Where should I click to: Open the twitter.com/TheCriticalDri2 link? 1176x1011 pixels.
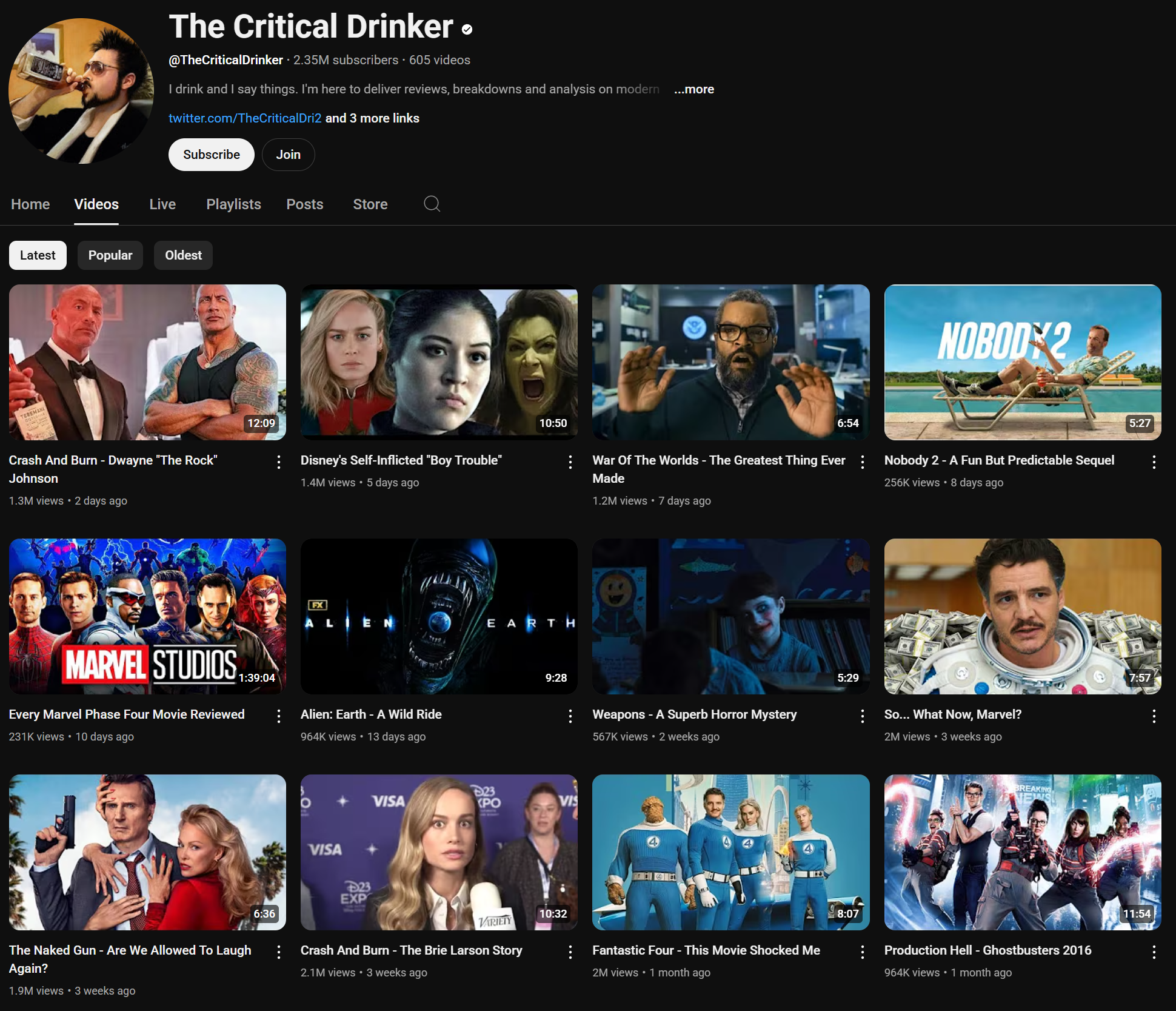(245, 118)
